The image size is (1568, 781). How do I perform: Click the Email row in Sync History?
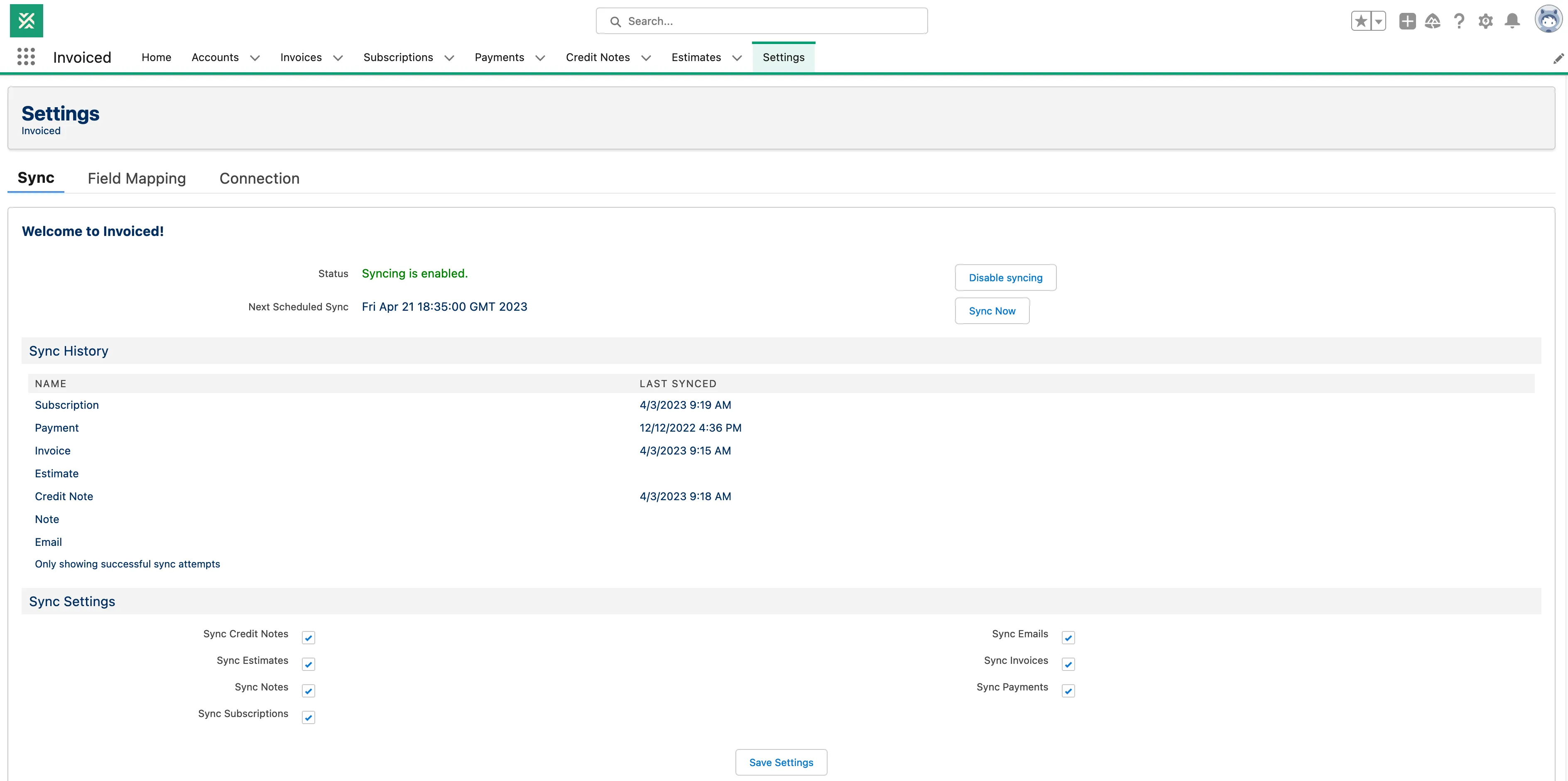[x=782, y=542]
